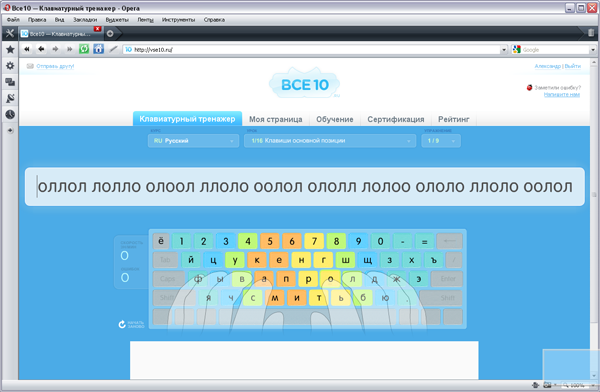Open the closed tabs trash icon
Screen dimensions: 600x392
pyautogui.click(x=591, y=33)
